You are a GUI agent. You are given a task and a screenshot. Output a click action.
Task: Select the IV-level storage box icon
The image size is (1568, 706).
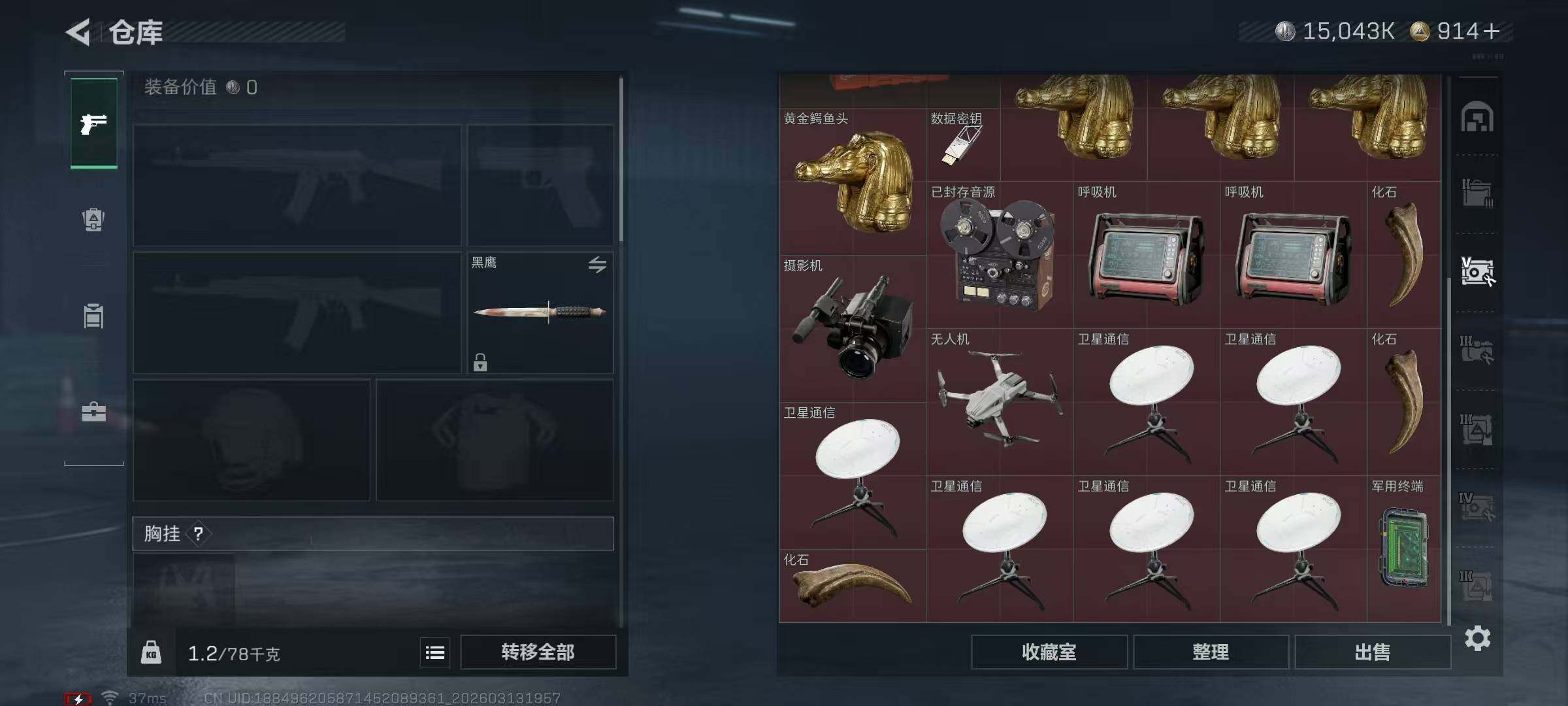pos(1477,507)
